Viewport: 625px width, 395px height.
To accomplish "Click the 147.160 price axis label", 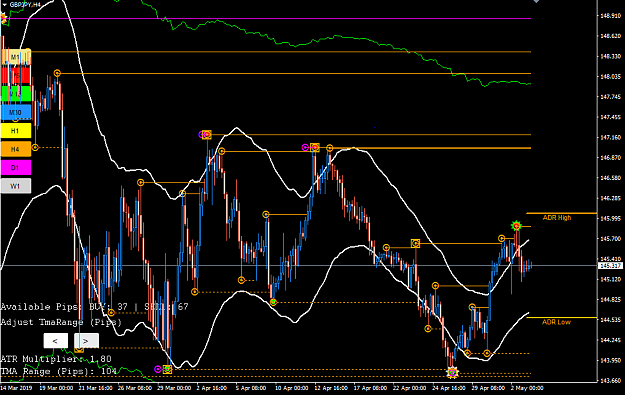I will click(610, 137).
